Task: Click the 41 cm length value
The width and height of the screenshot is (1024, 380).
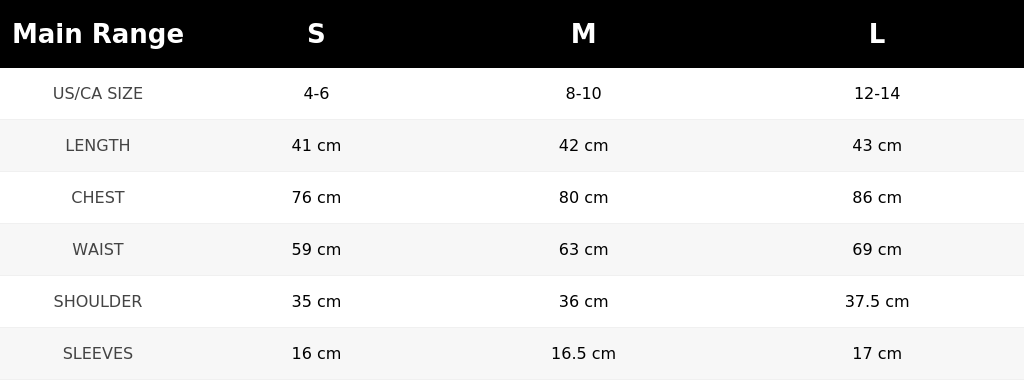Action: (316, 146)
